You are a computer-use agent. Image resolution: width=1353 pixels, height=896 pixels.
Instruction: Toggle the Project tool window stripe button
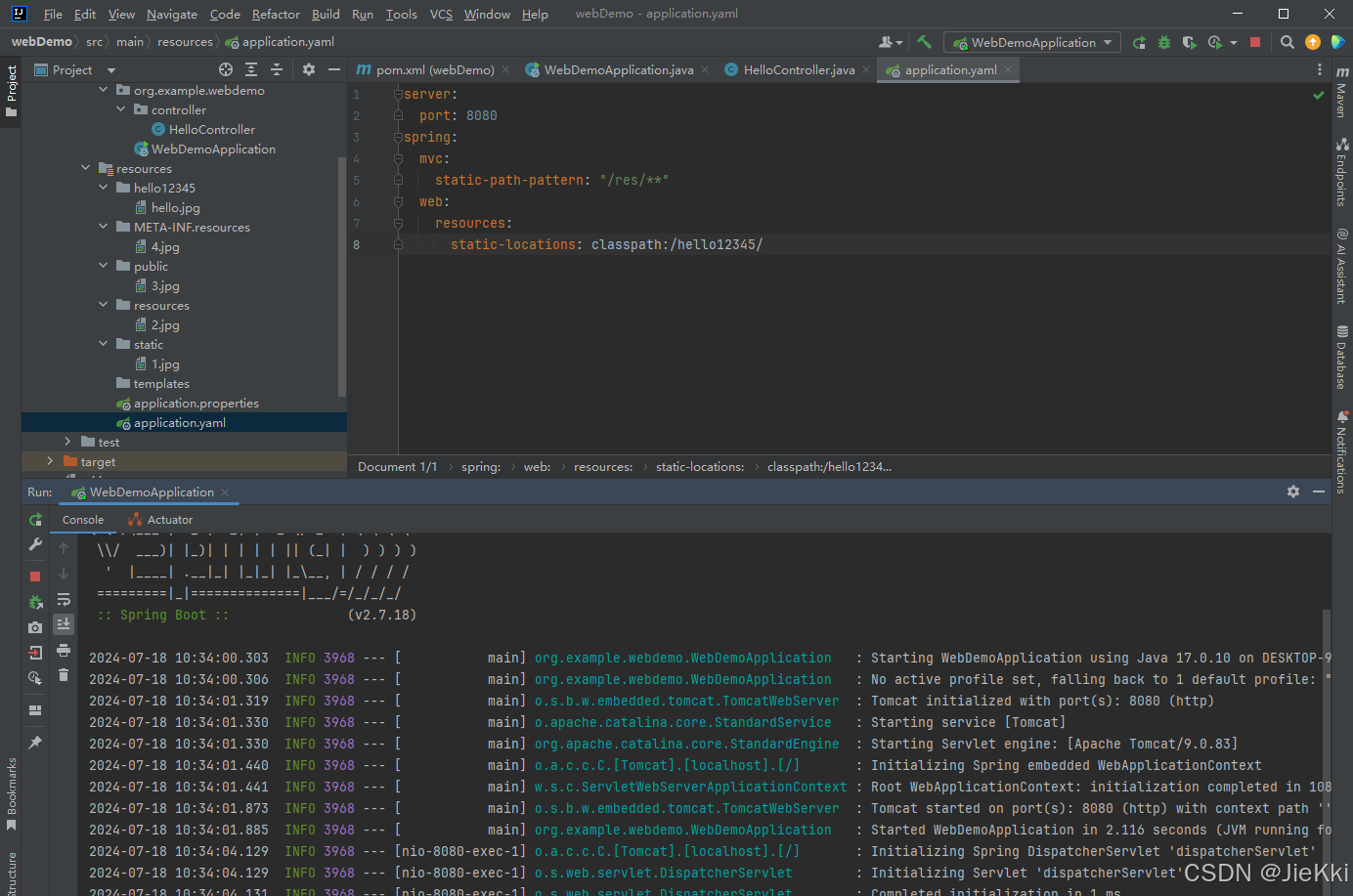(11, 91)
